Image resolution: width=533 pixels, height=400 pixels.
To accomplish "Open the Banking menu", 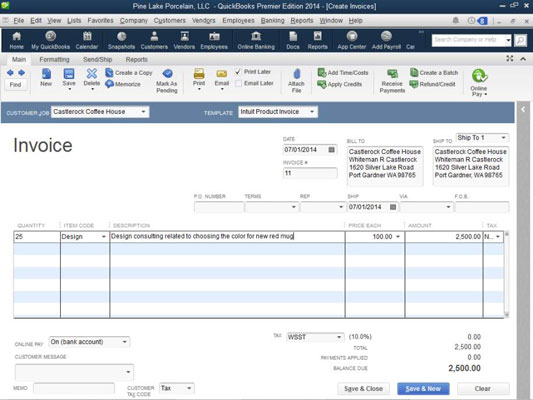I will click(272, 20).
